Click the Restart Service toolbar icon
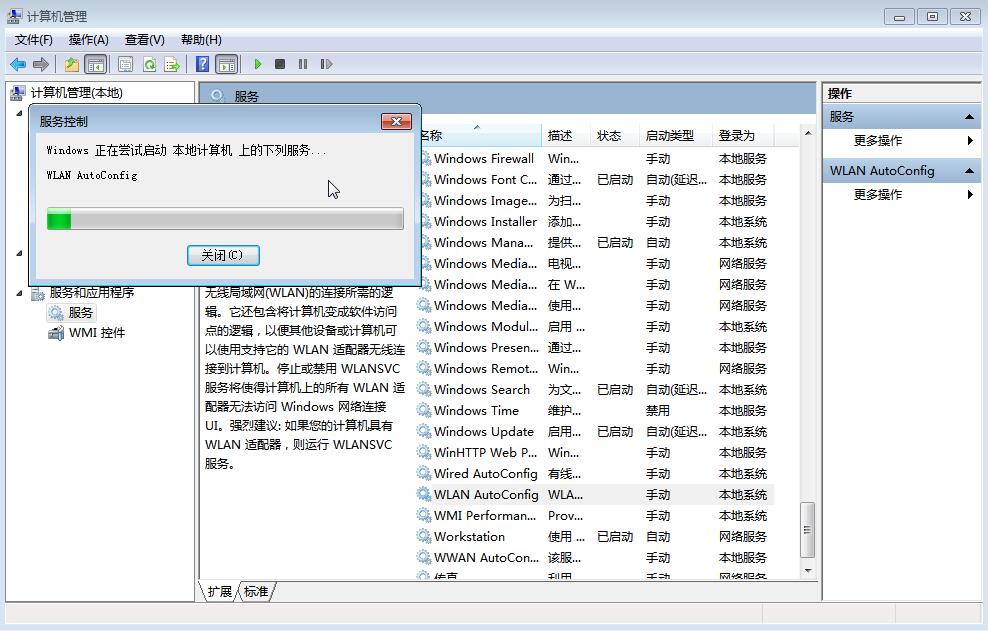This screenshot has width=988, height=631. [326, 64]
